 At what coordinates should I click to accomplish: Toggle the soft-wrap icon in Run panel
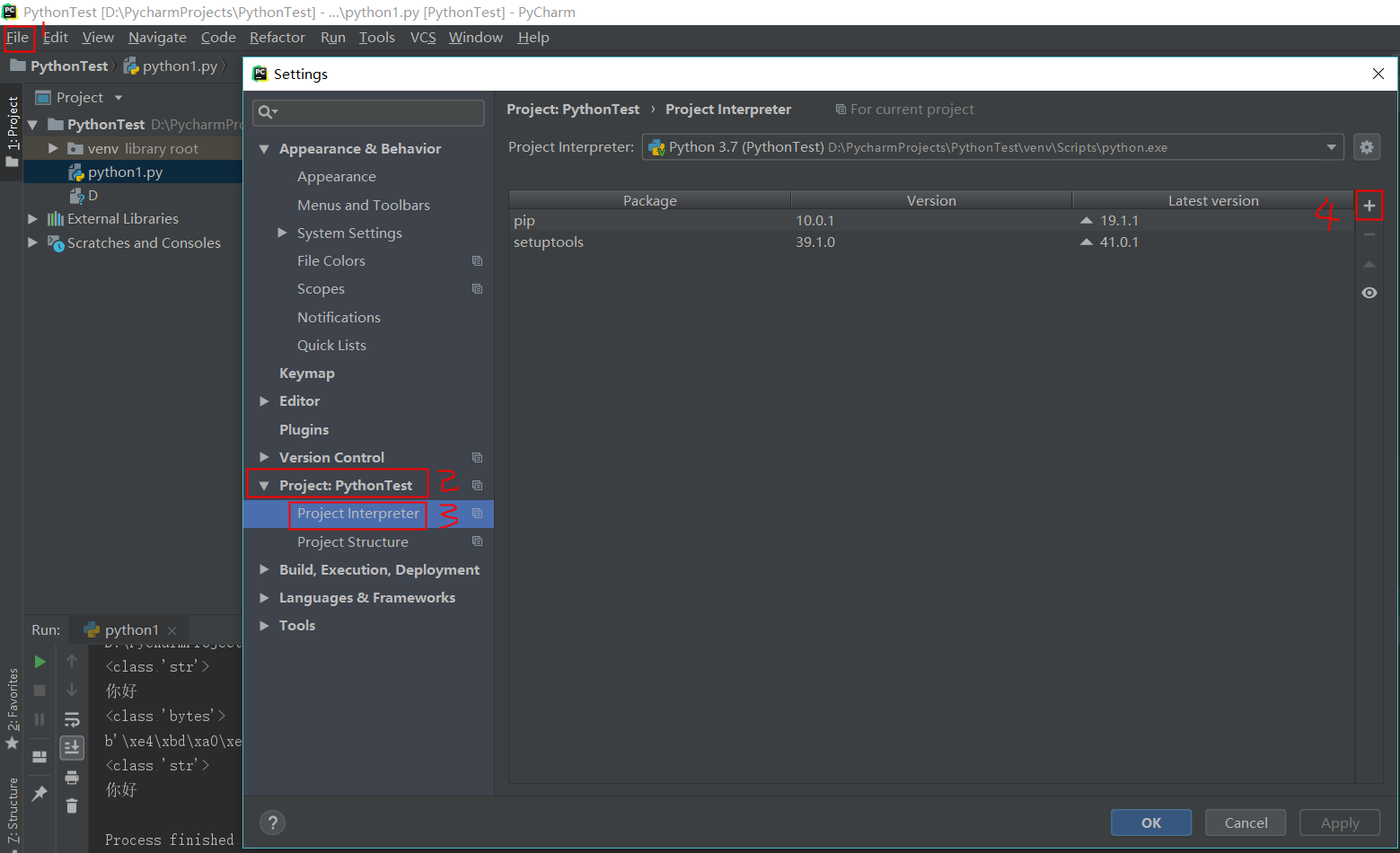(x=72, y=719)
